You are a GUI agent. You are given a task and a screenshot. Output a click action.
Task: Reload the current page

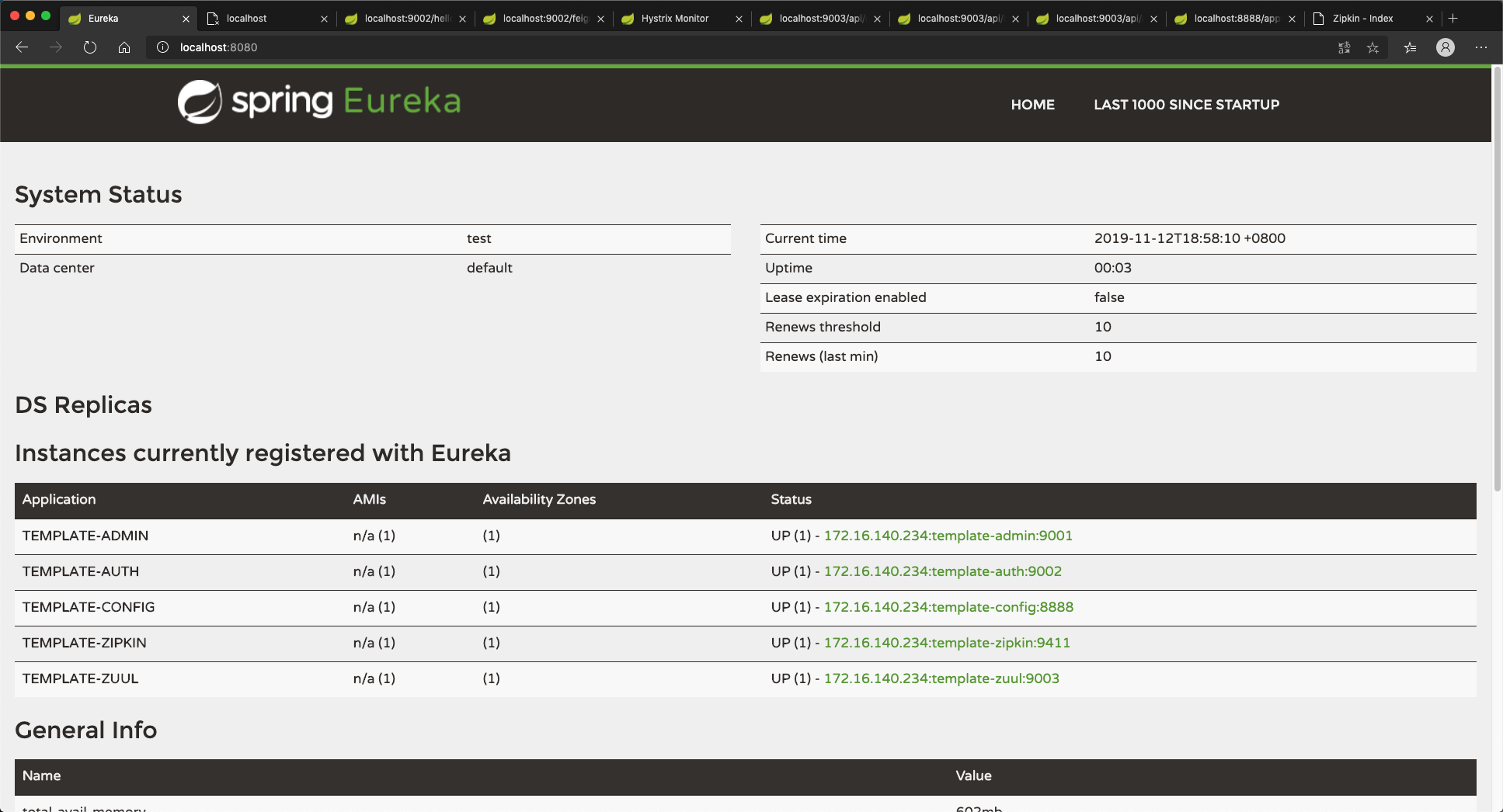(90, 47)
